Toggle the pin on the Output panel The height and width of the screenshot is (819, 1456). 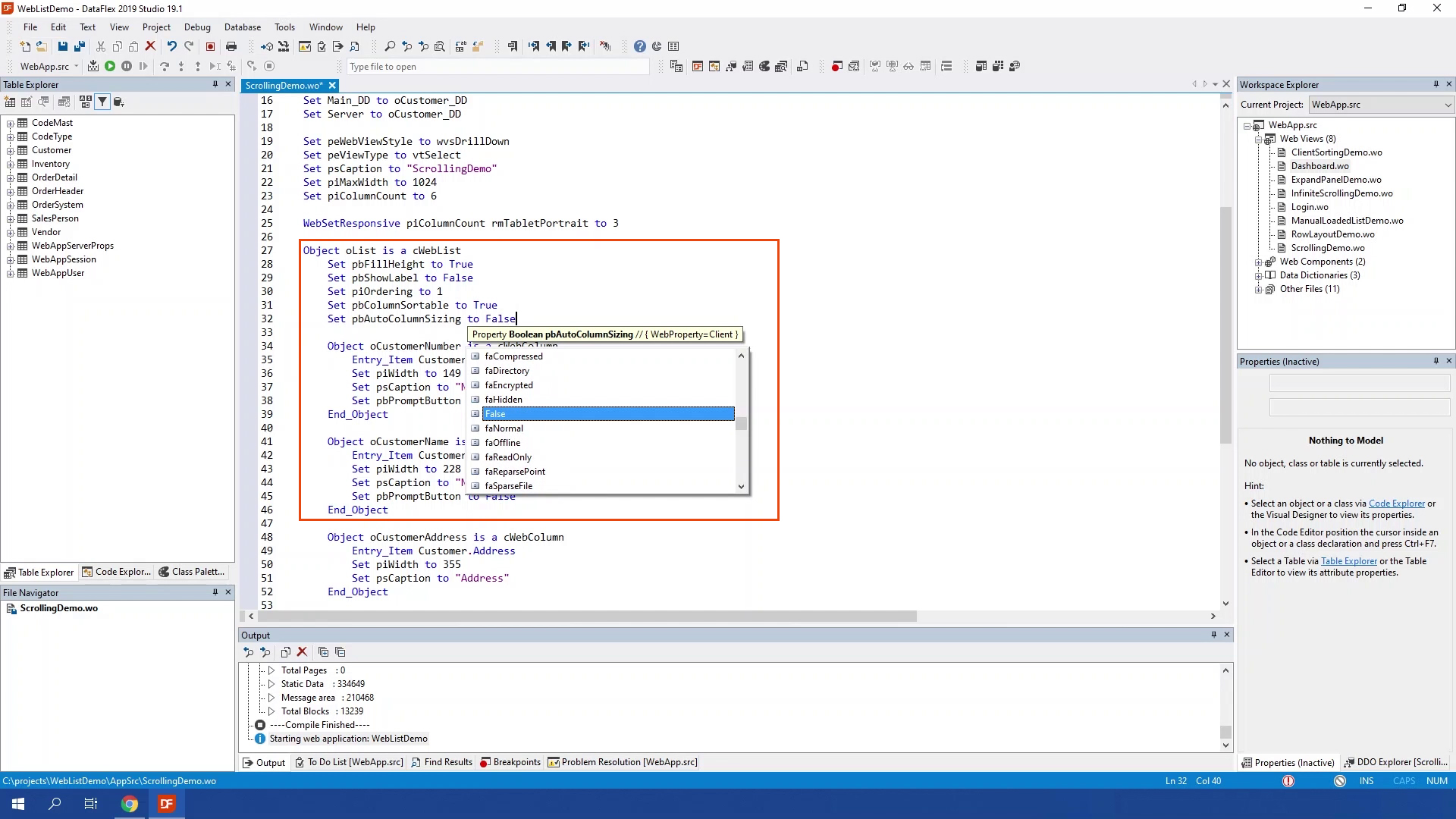[x=1213, y=635]
